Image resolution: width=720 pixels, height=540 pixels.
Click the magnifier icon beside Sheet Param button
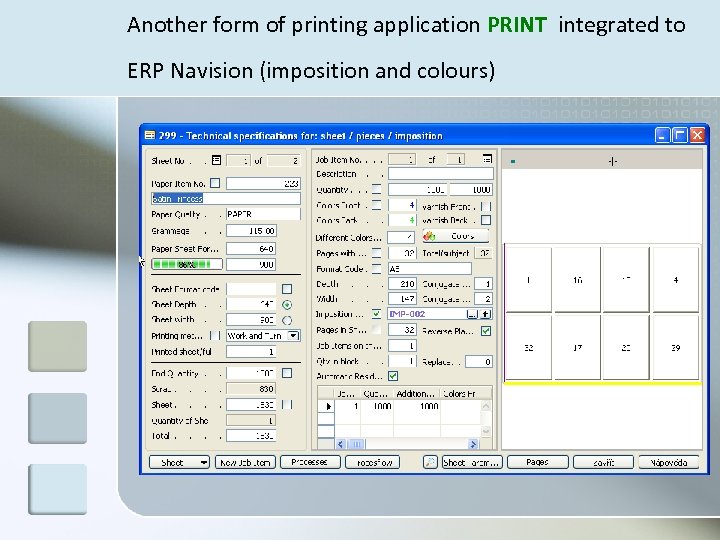coord(430,462)
